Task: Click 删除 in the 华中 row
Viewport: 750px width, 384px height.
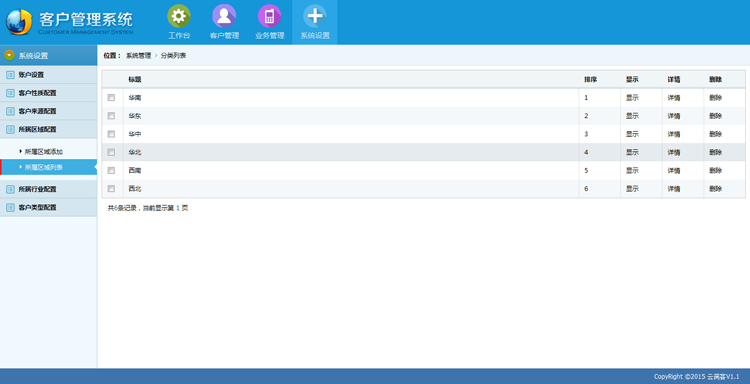Action: [716, 134]
